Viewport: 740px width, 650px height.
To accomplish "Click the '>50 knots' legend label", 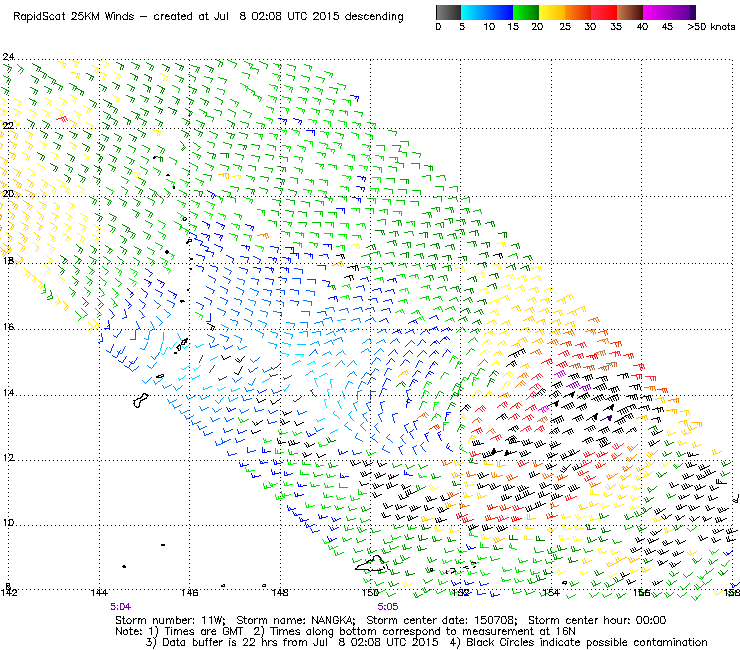I will tap(711, 27).
